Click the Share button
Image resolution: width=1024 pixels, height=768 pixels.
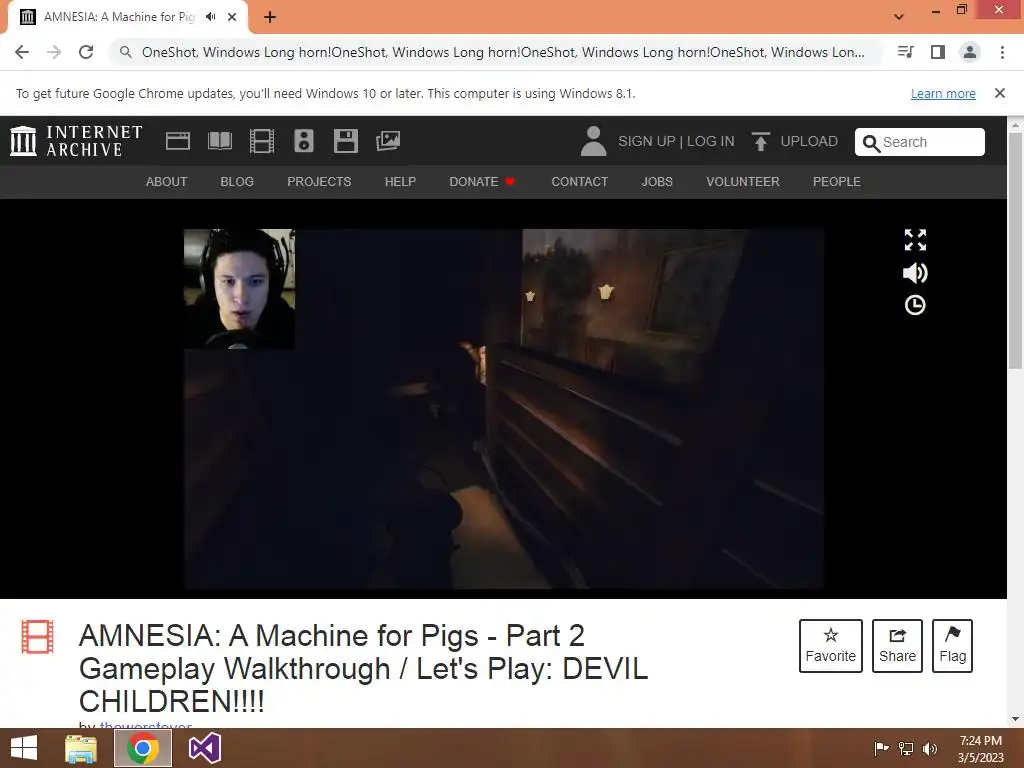click(x=897, y=646)
